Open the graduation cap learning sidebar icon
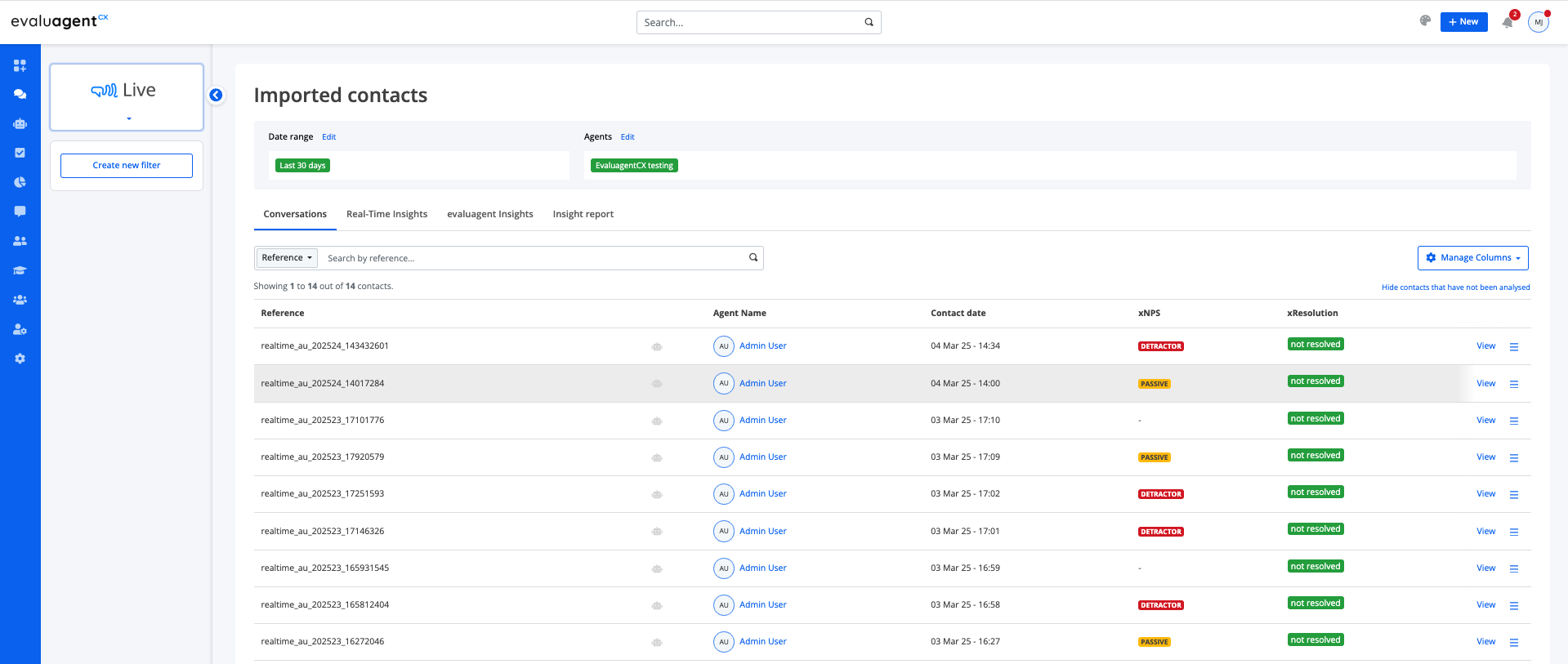Image resolution: width=1568 pixels, height=664 pixels. tap(20, 270)
